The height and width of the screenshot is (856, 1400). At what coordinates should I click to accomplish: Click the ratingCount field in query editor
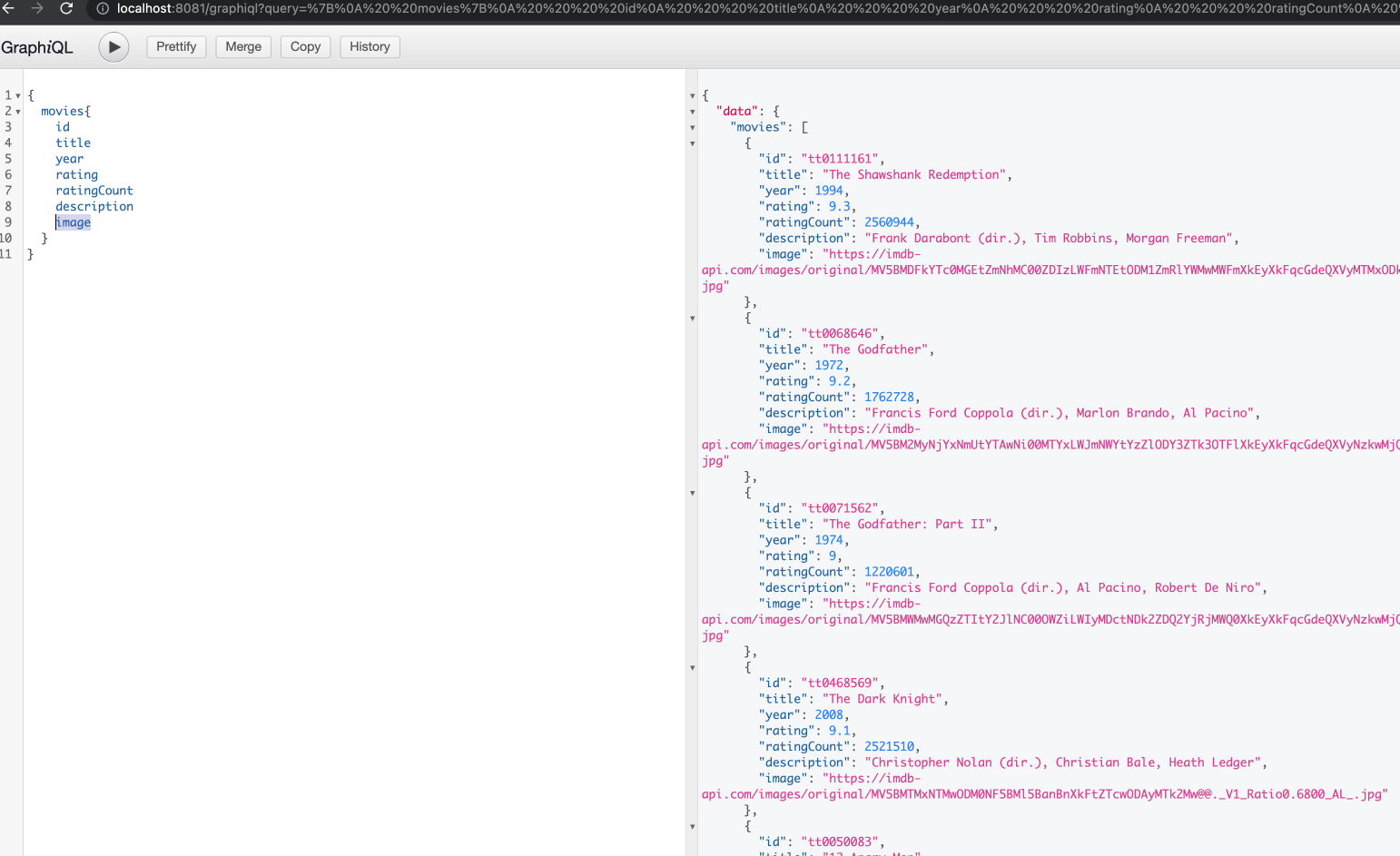click(x=94, y=191)
